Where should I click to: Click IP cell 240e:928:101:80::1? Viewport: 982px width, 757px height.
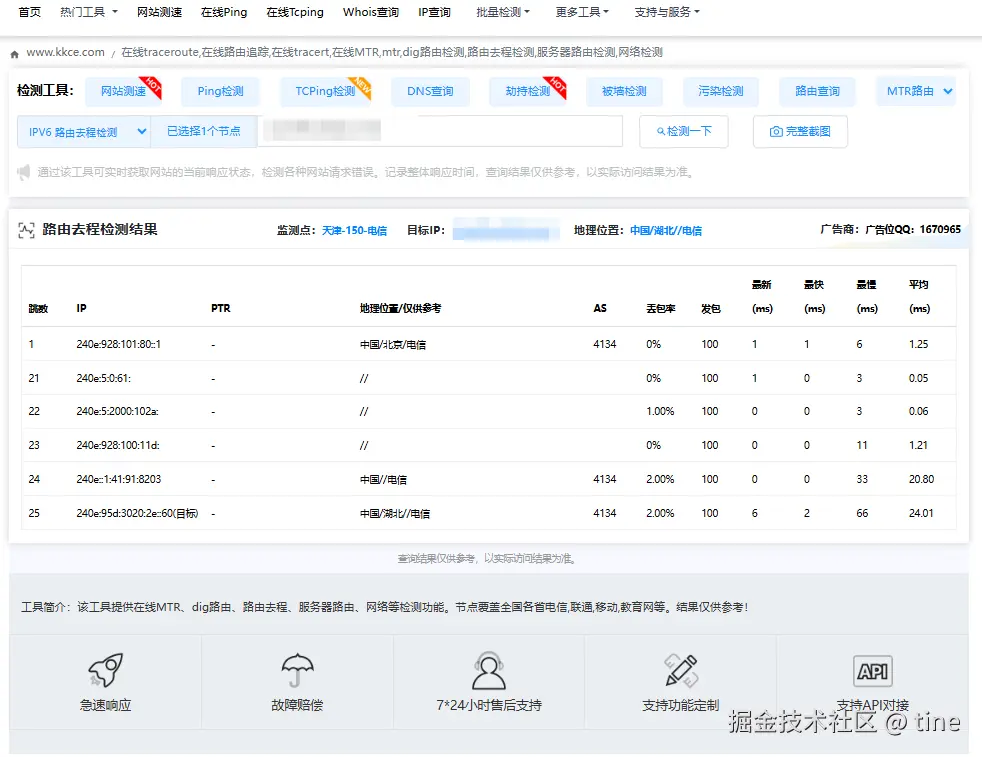pos(118,344)
